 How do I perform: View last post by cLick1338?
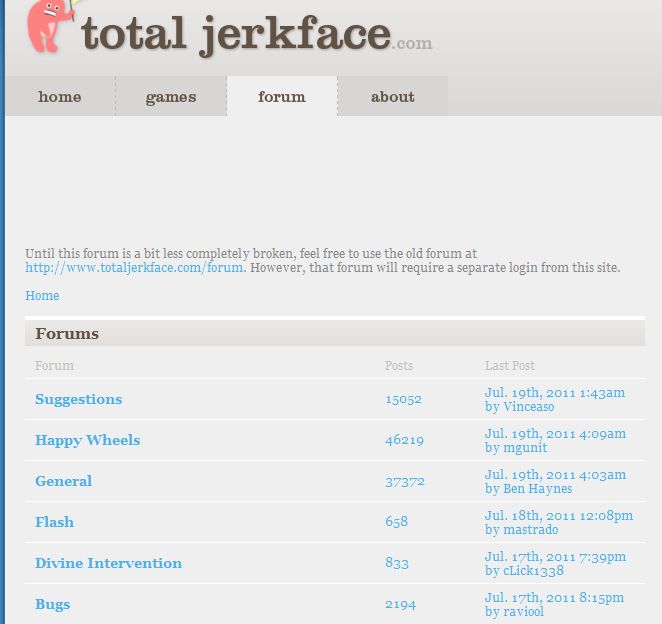(x=555, y=563)
